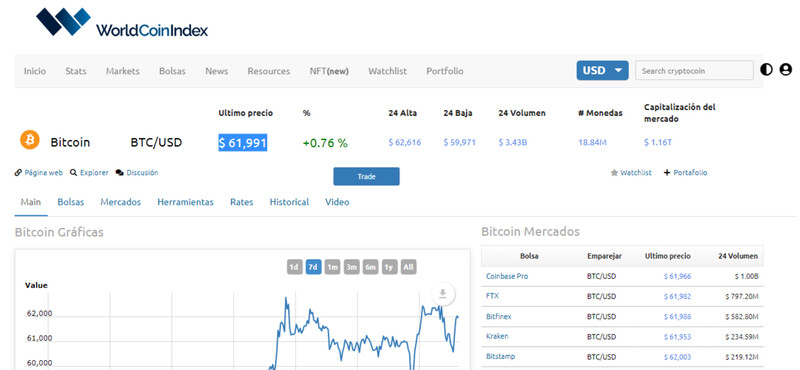Click the market cap value $ 1.16T
800x370 pixels.
coord(658,142)
